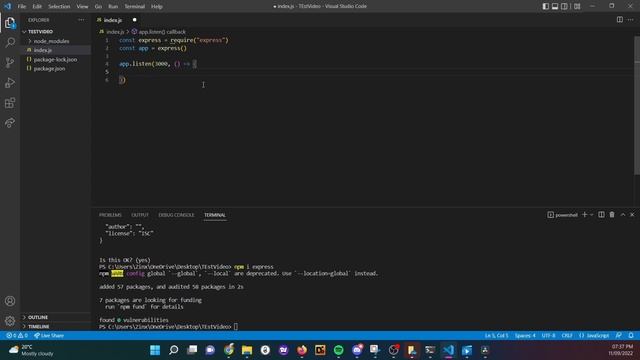Open the Selection menu
640x360 pixels.
point(59,6)
